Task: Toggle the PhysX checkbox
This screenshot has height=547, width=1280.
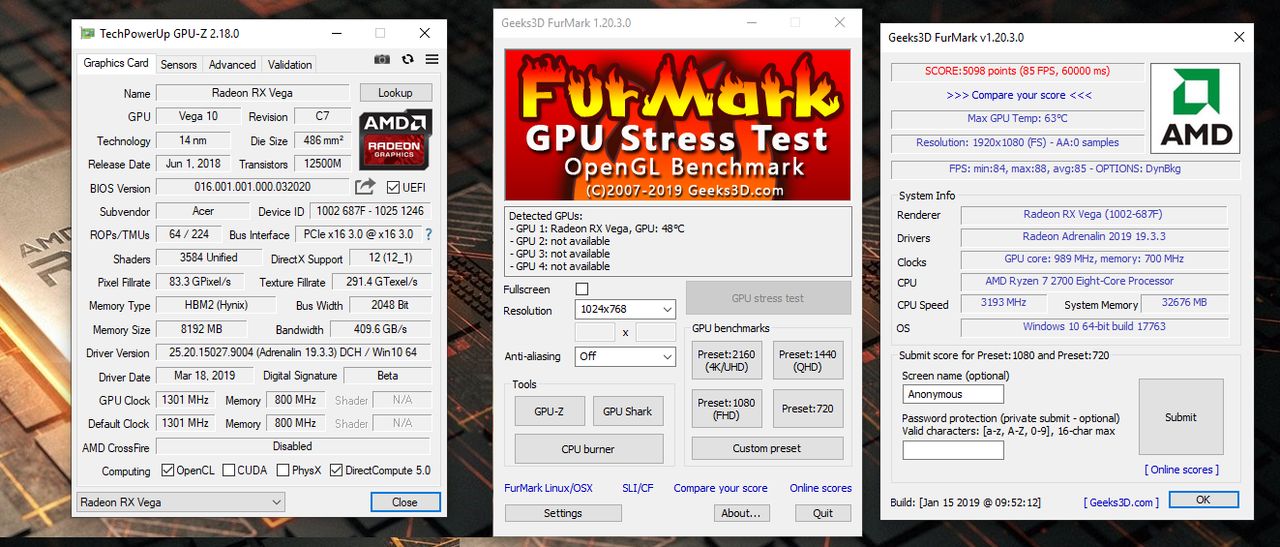Action: 283,470
